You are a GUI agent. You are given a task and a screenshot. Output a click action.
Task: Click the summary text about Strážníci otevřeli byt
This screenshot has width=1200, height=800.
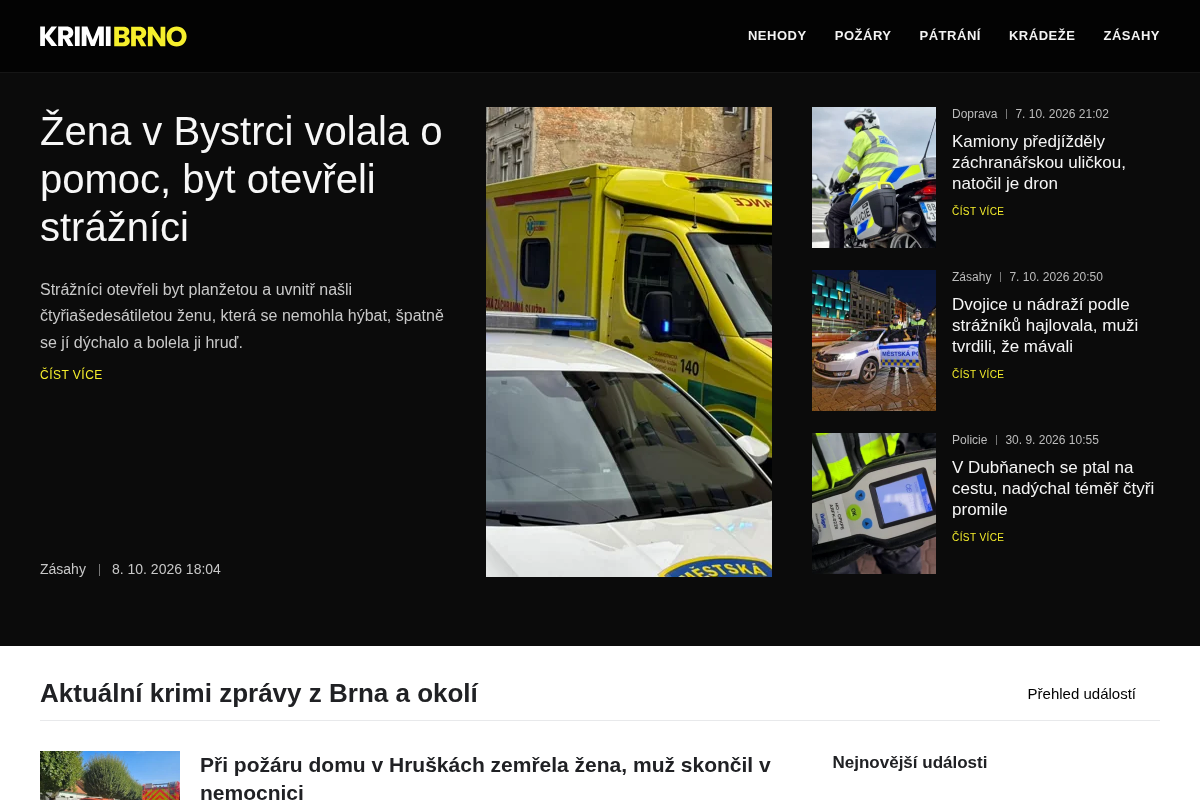242,316
